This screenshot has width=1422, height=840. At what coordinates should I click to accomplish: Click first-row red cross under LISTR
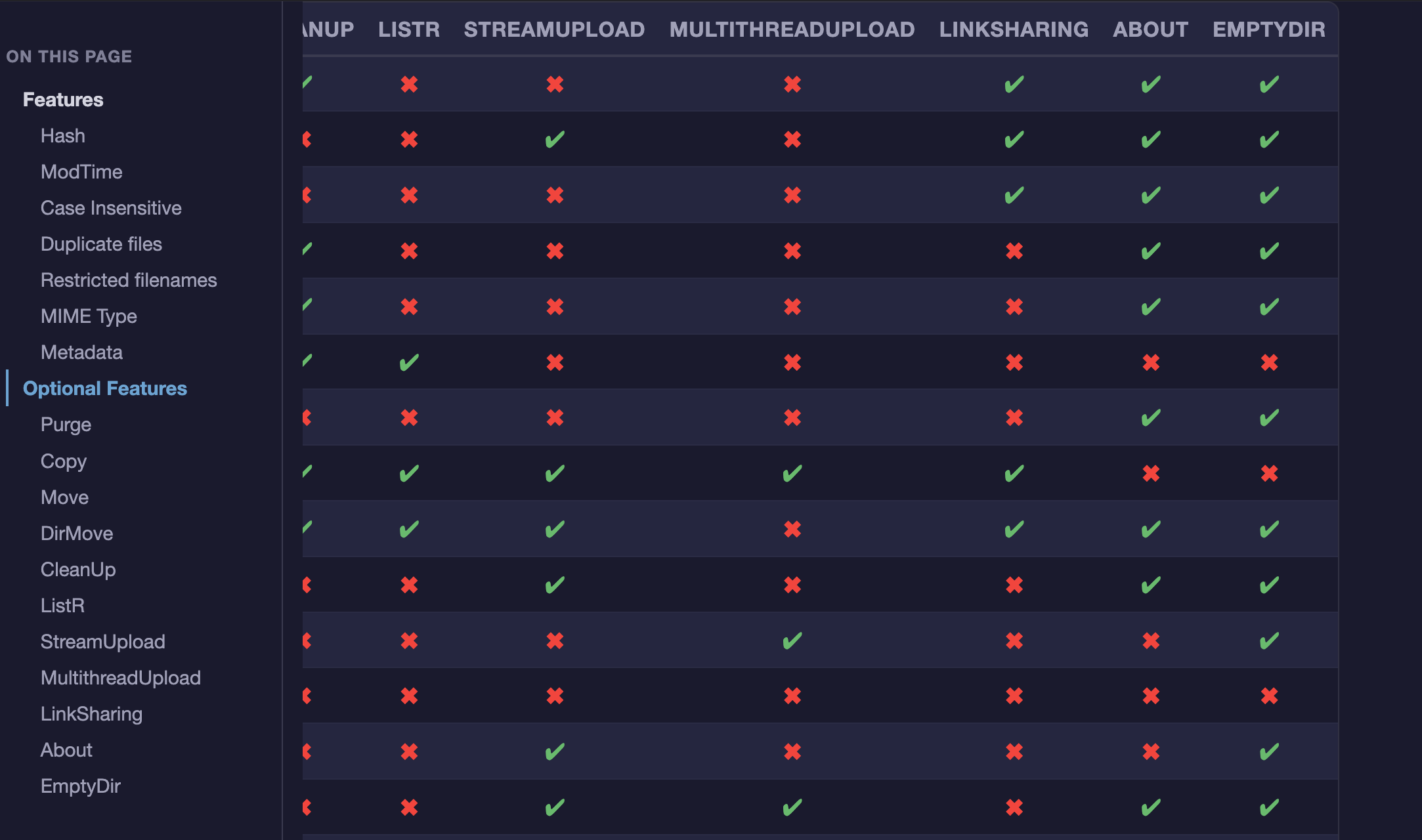tap(409, 84)
